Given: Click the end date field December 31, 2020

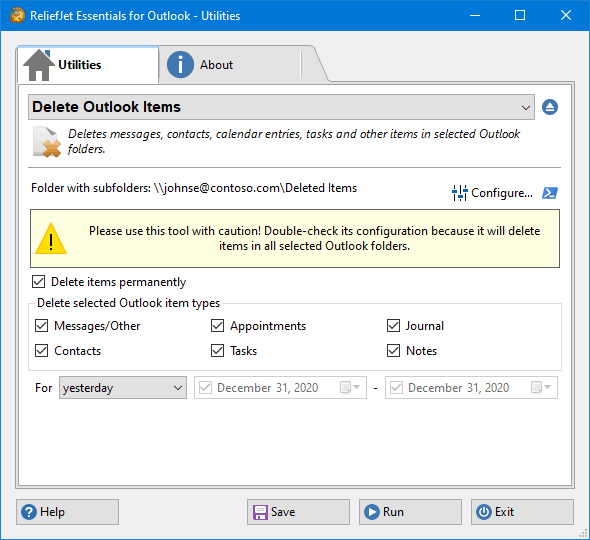Looking at the screenshot, I should click(x=471, y=388).
